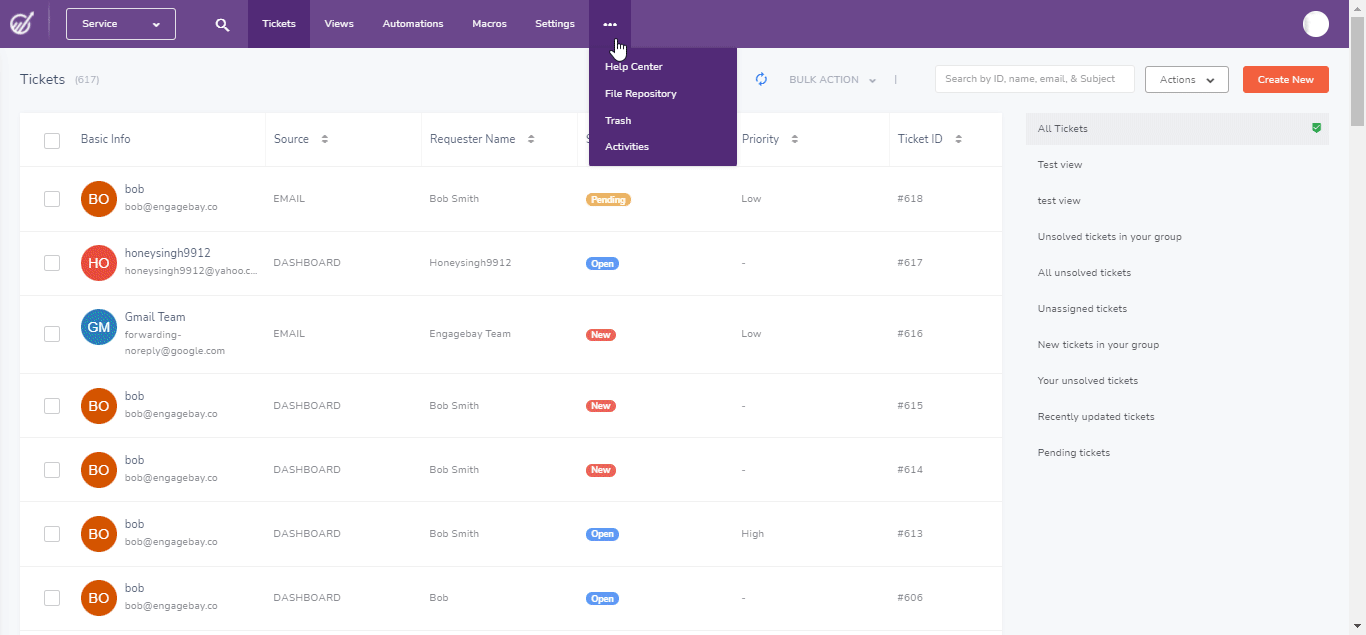Image resolution: width=1366 pixels, height=635 pixels.
Task: Click the ticket search input field
Action: click(x=1035, y=79)
